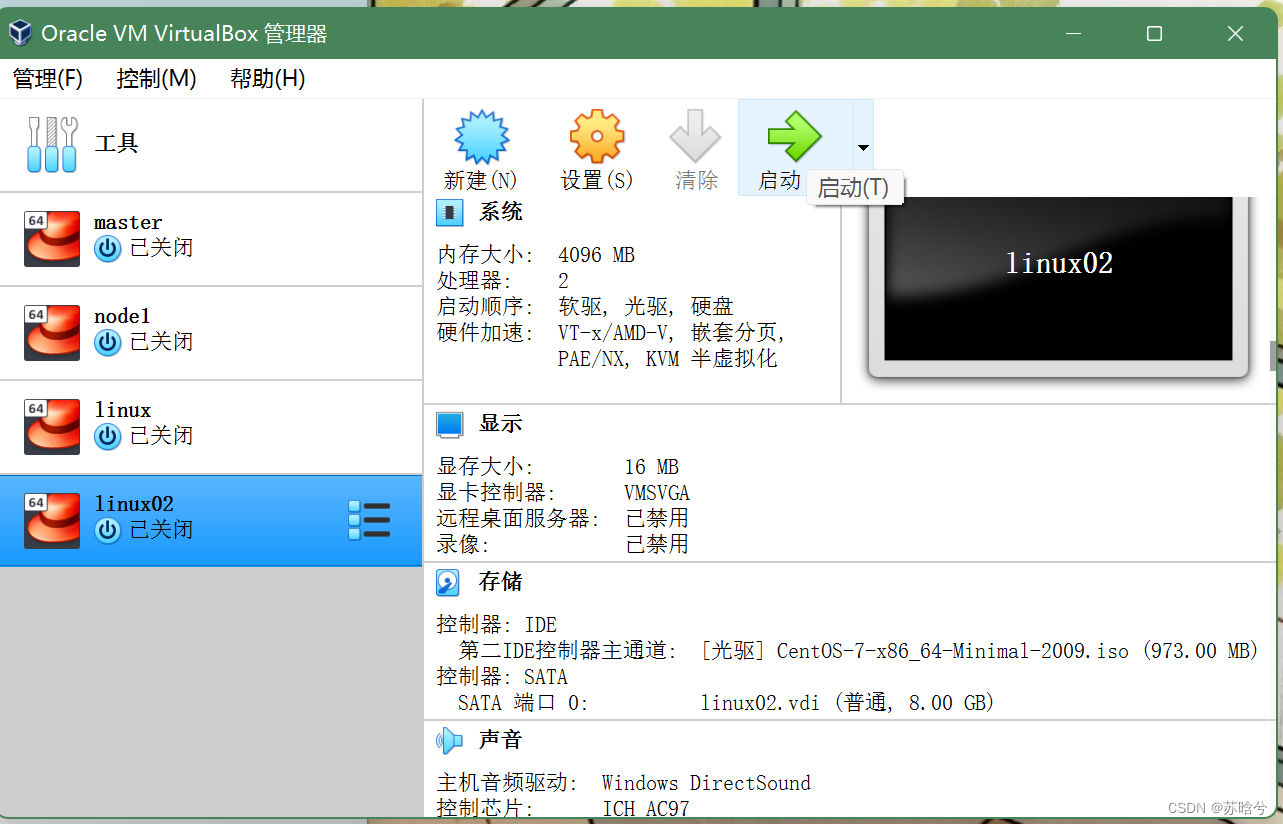Click the 控制器: SATA text line
The height and width of the screenshot is (824, 1283).
point(502,677)
